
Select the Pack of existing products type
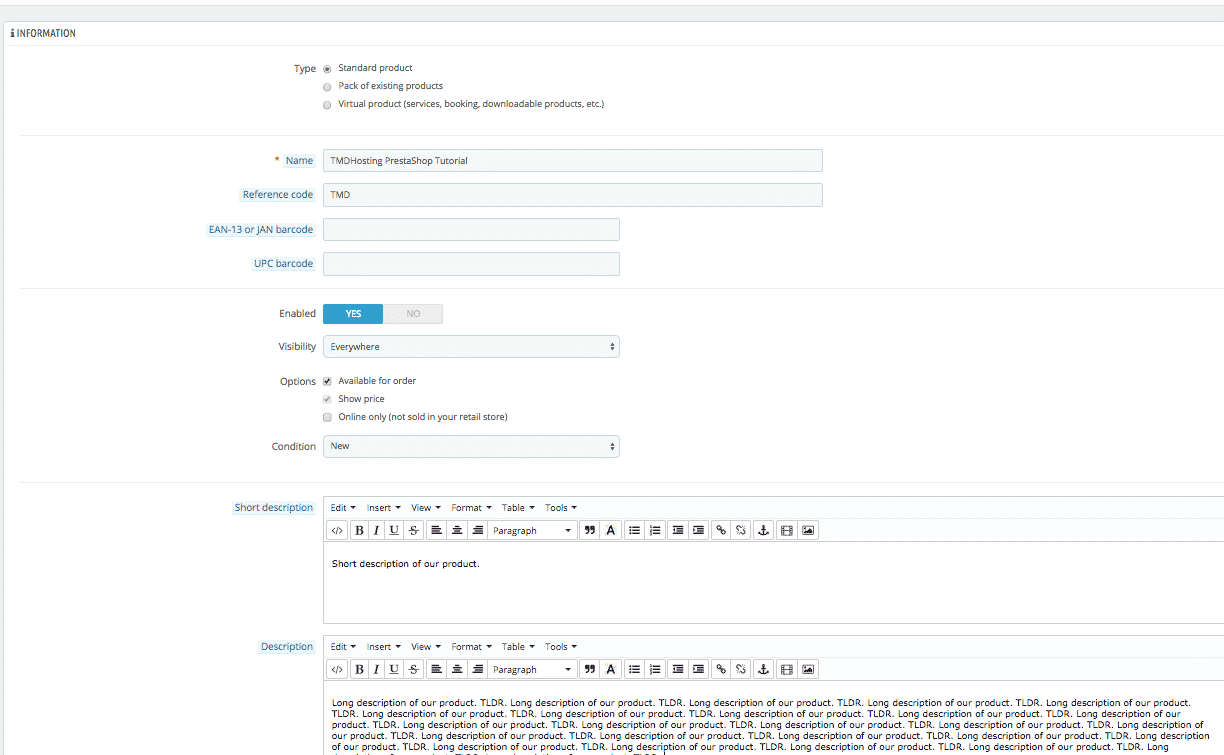pyautogui.click(x=327, y=86)
